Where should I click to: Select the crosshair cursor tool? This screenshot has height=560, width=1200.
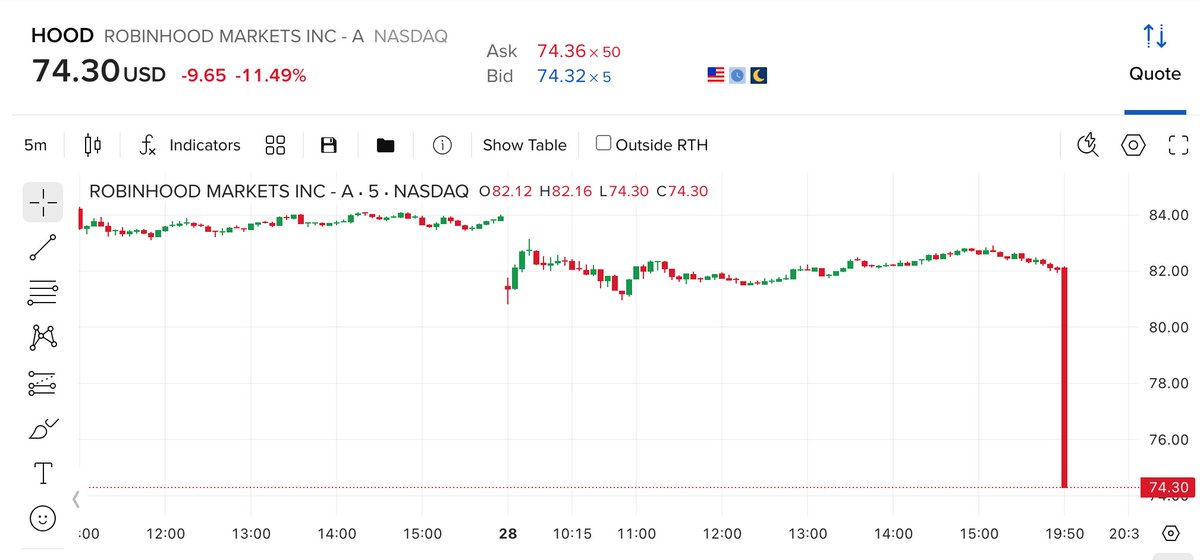(43, 203)
